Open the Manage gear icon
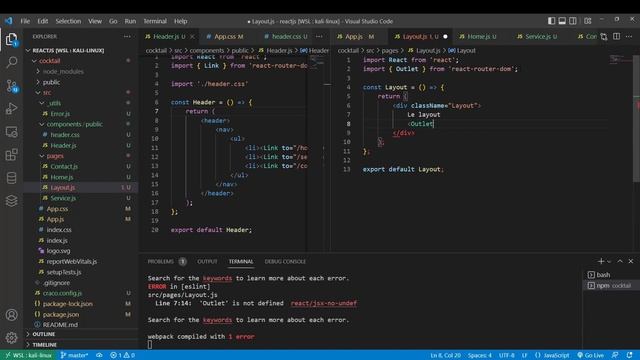640x360 pixels. [x=11, y=338]
